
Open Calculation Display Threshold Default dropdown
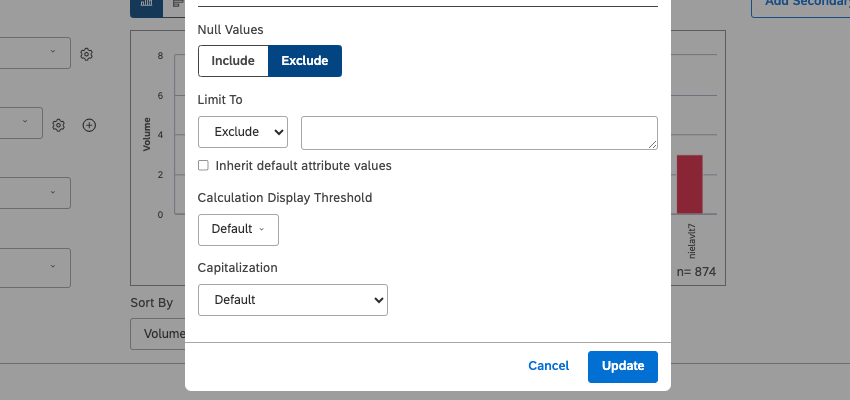click(x=238, y=229)
